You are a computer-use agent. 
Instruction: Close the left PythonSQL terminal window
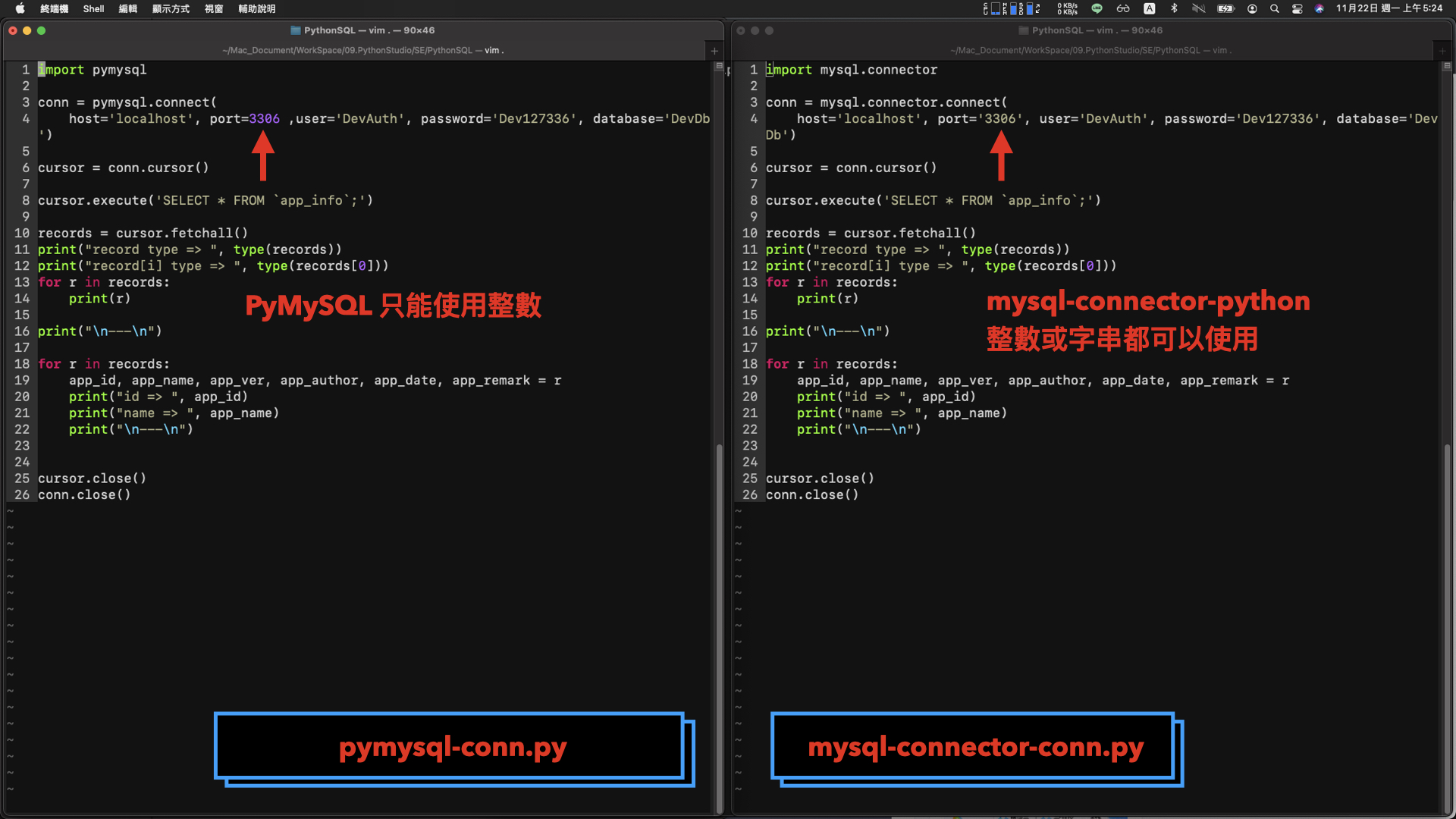tap(13, 30)
